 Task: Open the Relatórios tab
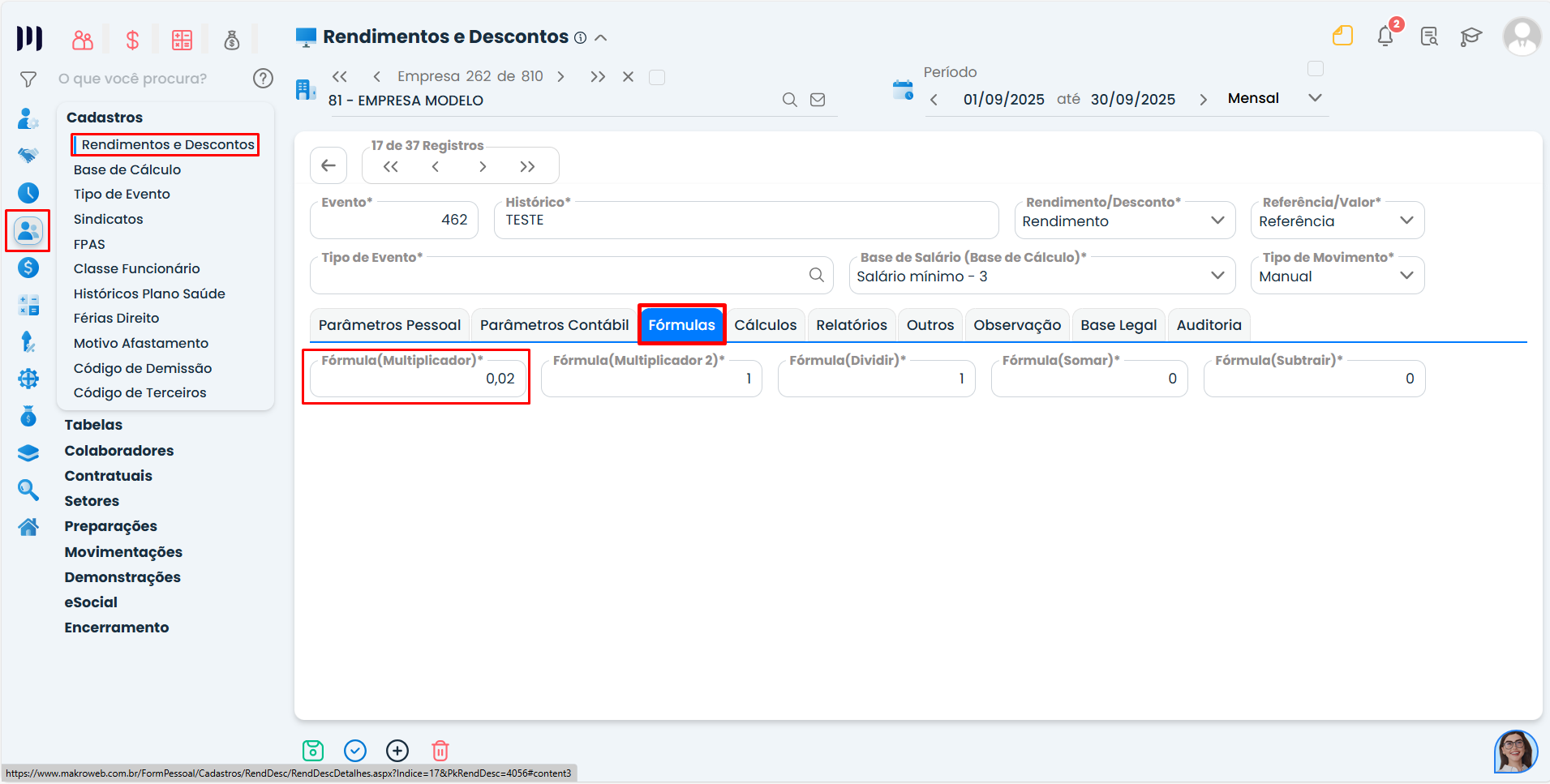pos(852,325)
